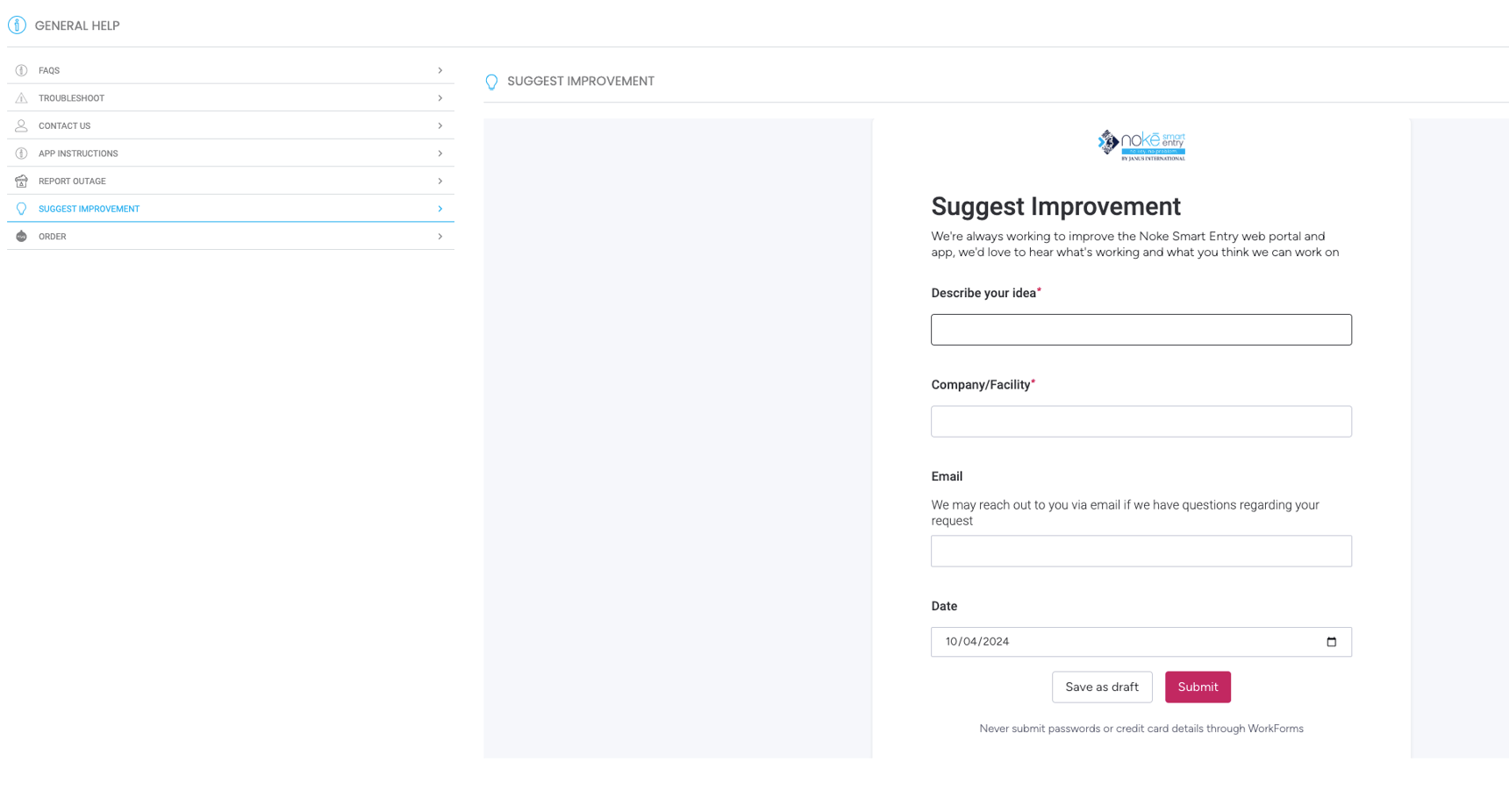
Task: Open the Contact Us menu item
Action: pyautogui.click(x=231, y=125)
